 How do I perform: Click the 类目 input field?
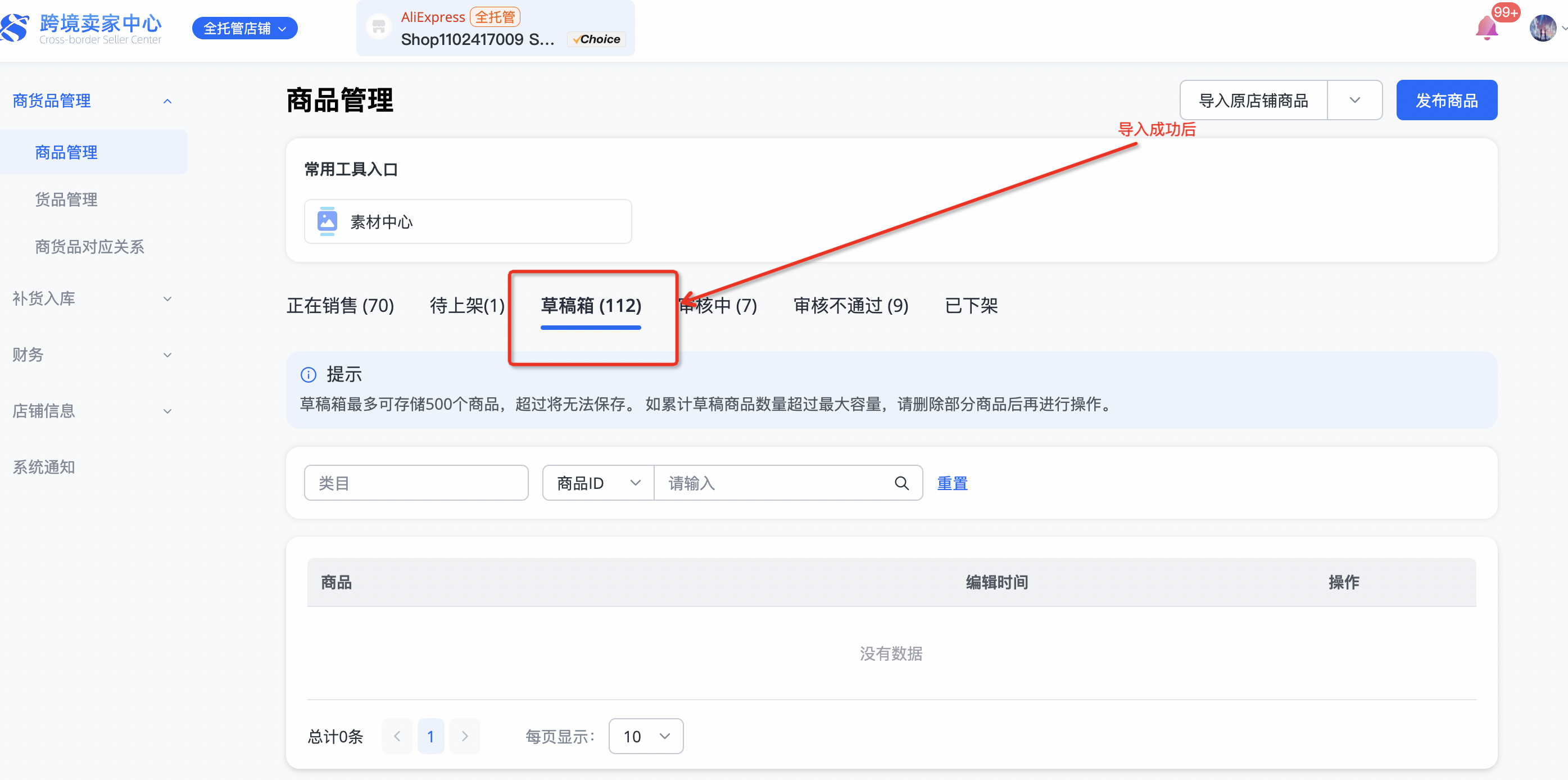click(416, 483)
